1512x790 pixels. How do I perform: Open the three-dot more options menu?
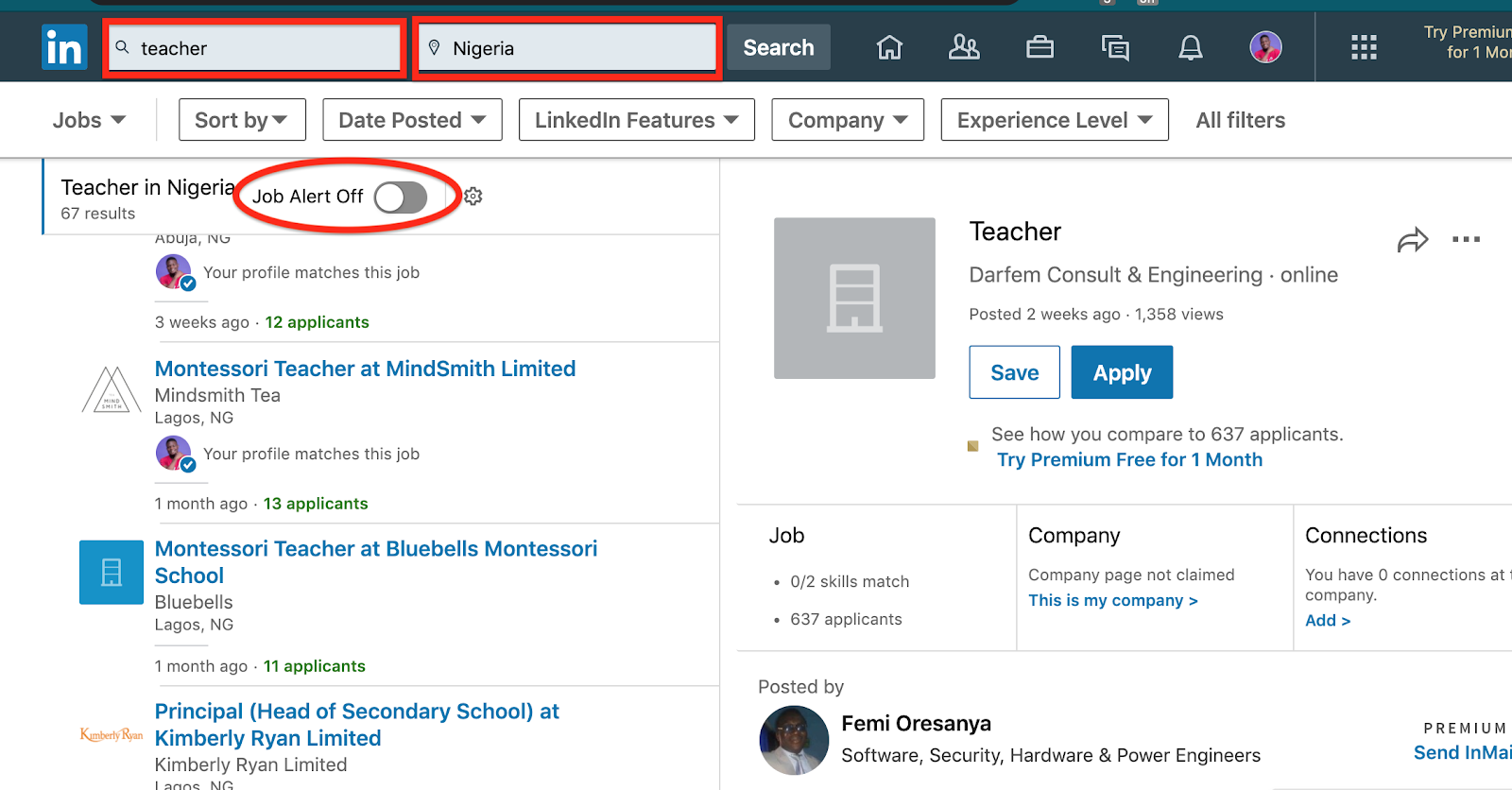[1466, 240]
